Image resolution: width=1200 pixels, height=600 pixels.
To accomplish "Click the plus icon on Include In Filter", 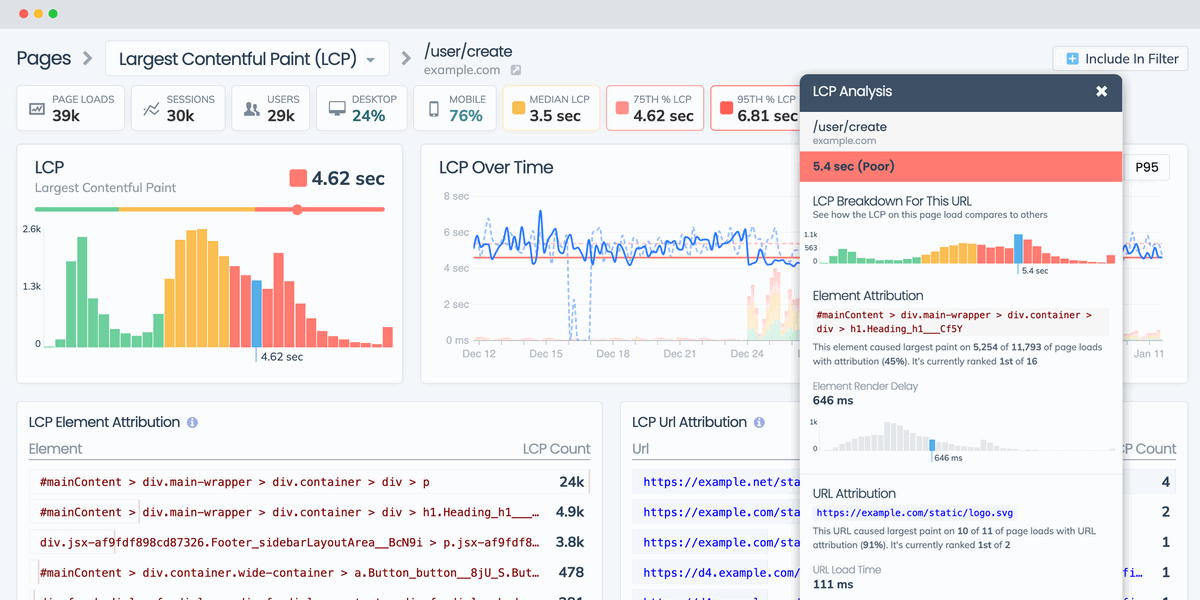I will 1072,59.
